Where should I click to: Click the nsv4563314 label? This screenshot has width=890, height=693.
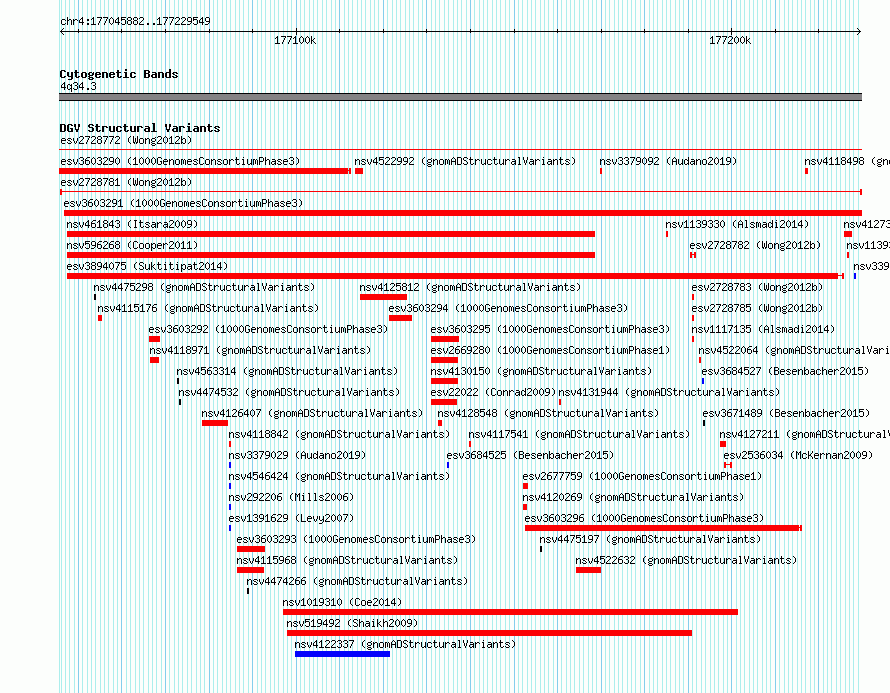coord(287,371)
